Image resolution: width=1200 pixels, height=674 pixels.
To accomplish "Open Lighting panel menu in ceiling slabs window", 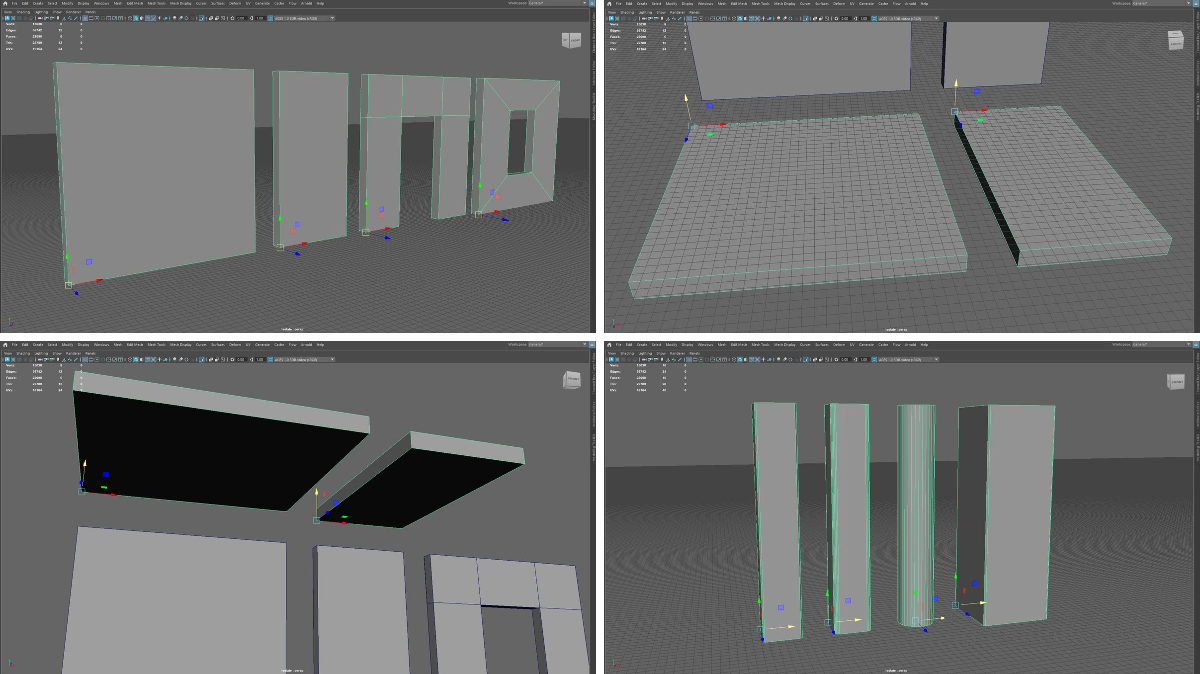I will 40,353.
